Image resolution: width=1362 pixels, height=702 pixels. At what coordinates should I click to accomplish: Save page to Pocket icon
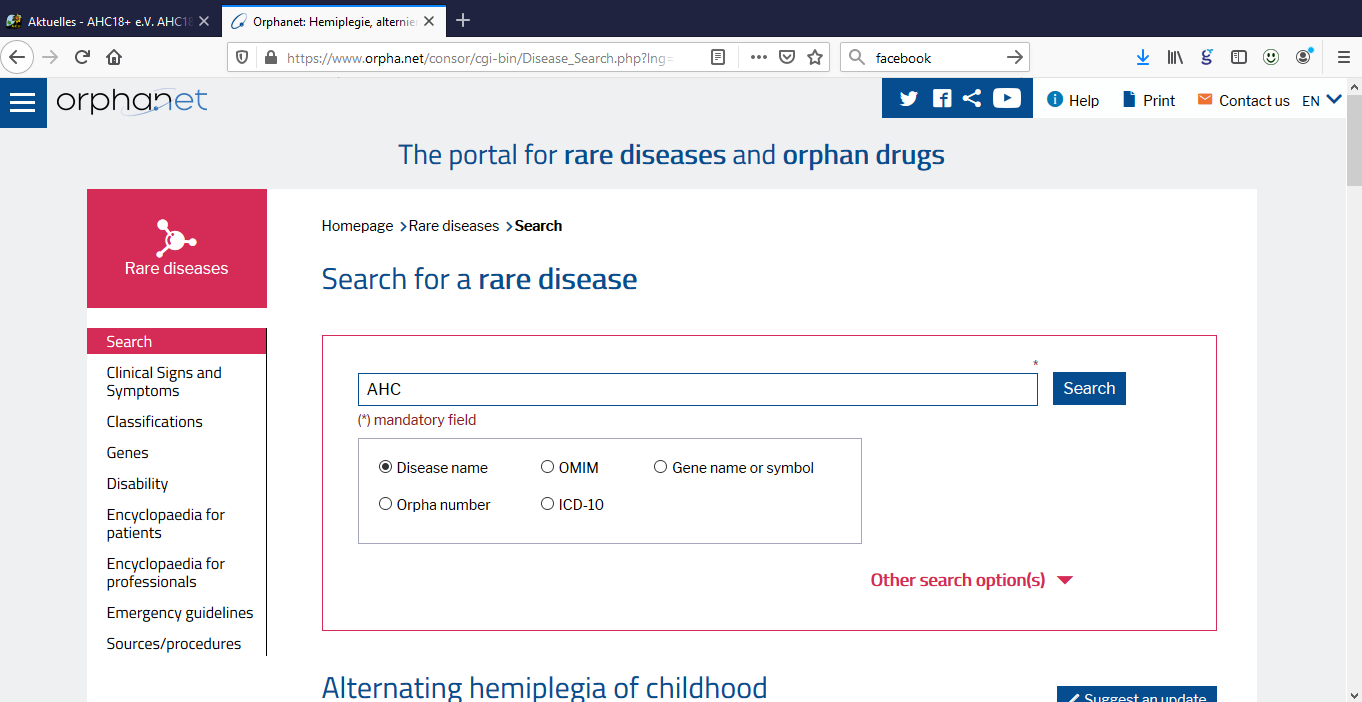click(787, 58)
